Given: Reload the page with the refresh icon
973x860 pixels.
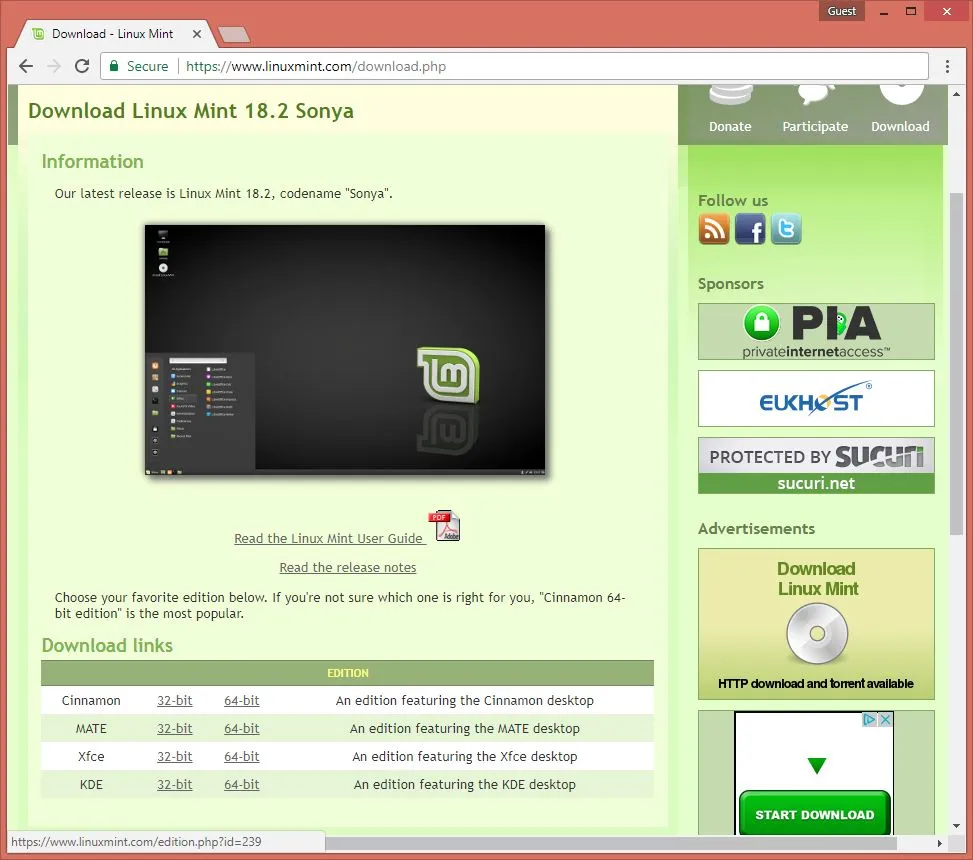Looking at the screenshot, I should (x=82, y=66).
